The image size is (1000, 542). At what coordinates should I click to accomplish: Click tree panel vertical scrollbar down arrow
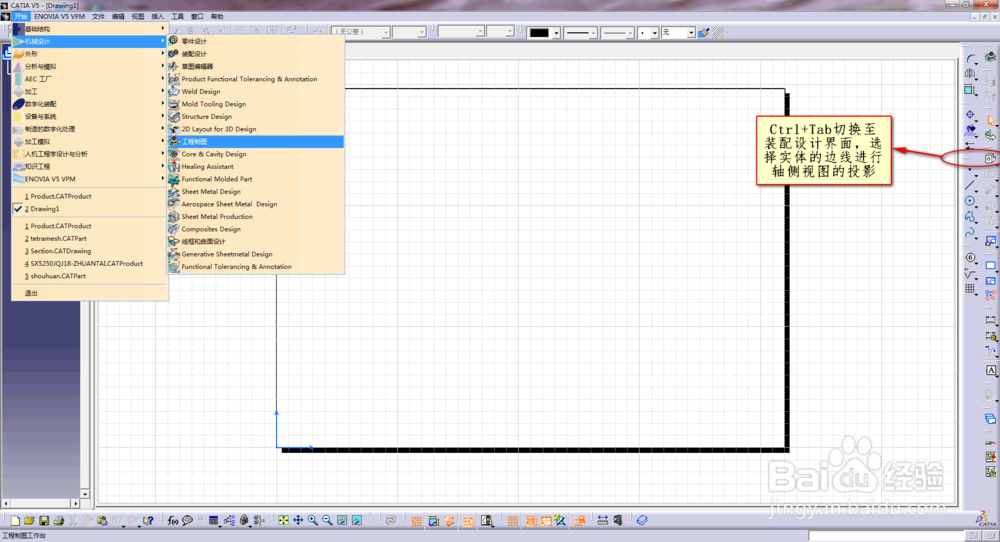[85, 494]
